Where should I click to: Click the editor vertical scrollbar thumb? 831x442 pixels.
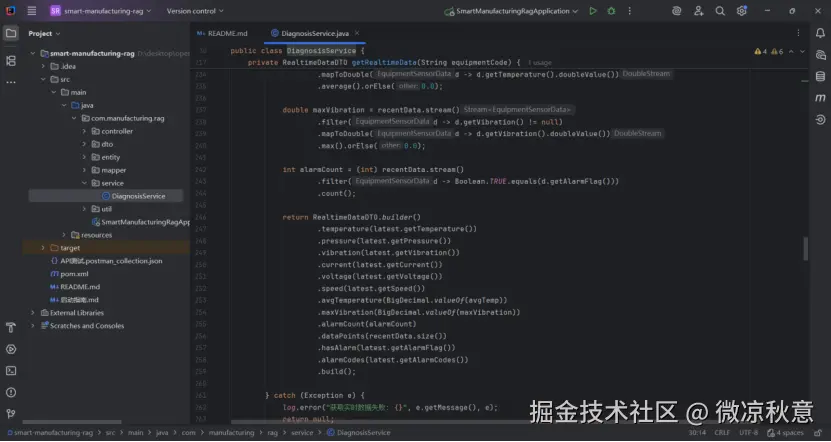[x=806, y=249]
